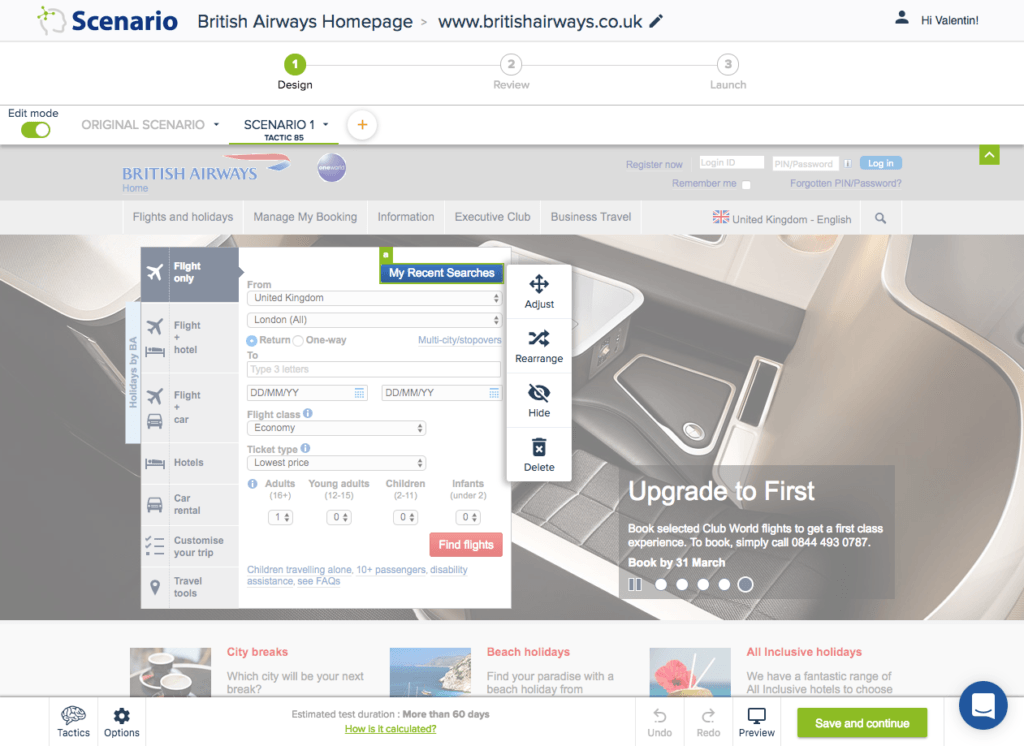The width and height of the screenshot is (1024, 746).
Task: Switch to the Flight only tab
Action: click(190, 273)
